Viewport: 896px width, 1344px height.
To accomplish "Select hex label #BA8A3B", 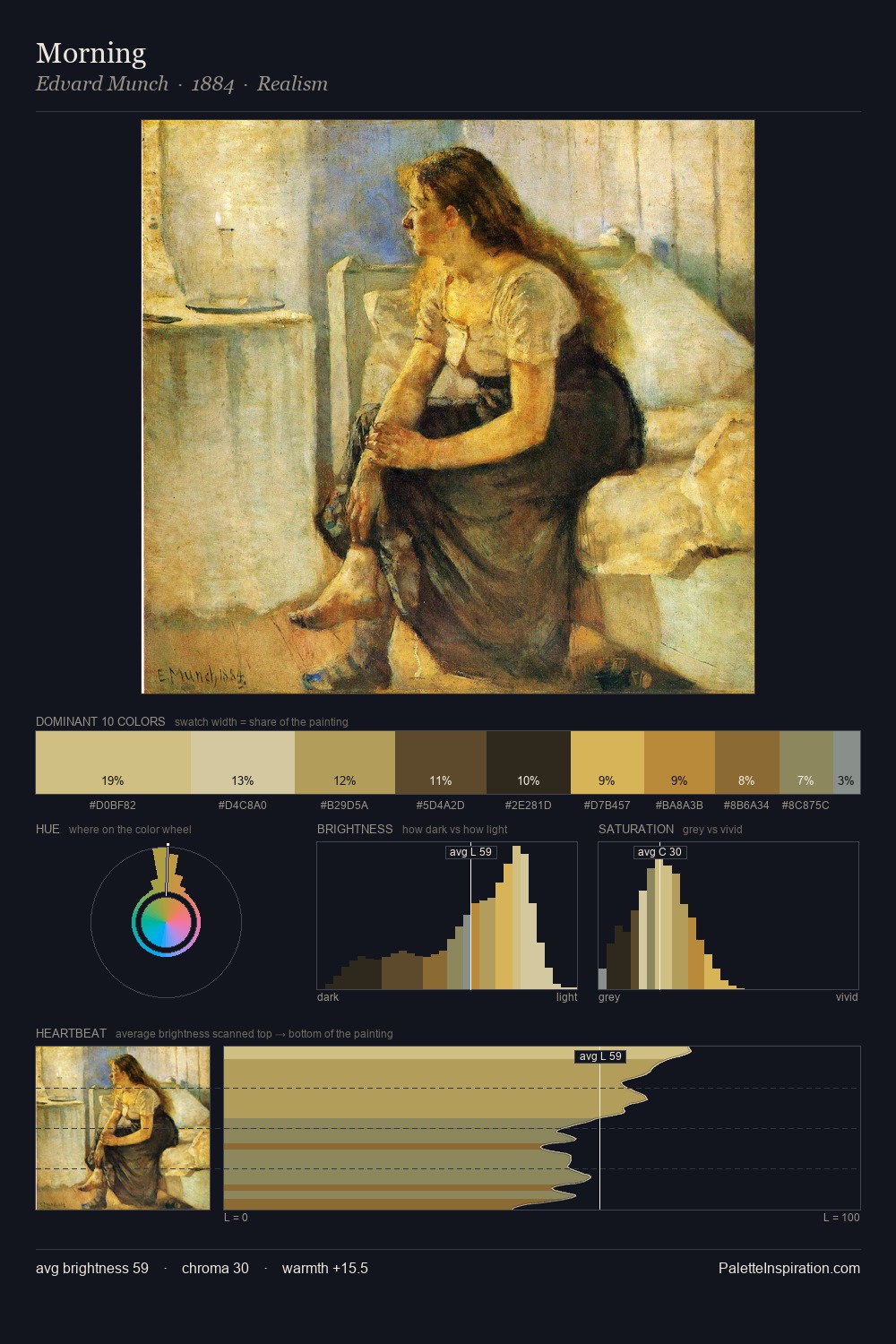I will click(679, 806).
